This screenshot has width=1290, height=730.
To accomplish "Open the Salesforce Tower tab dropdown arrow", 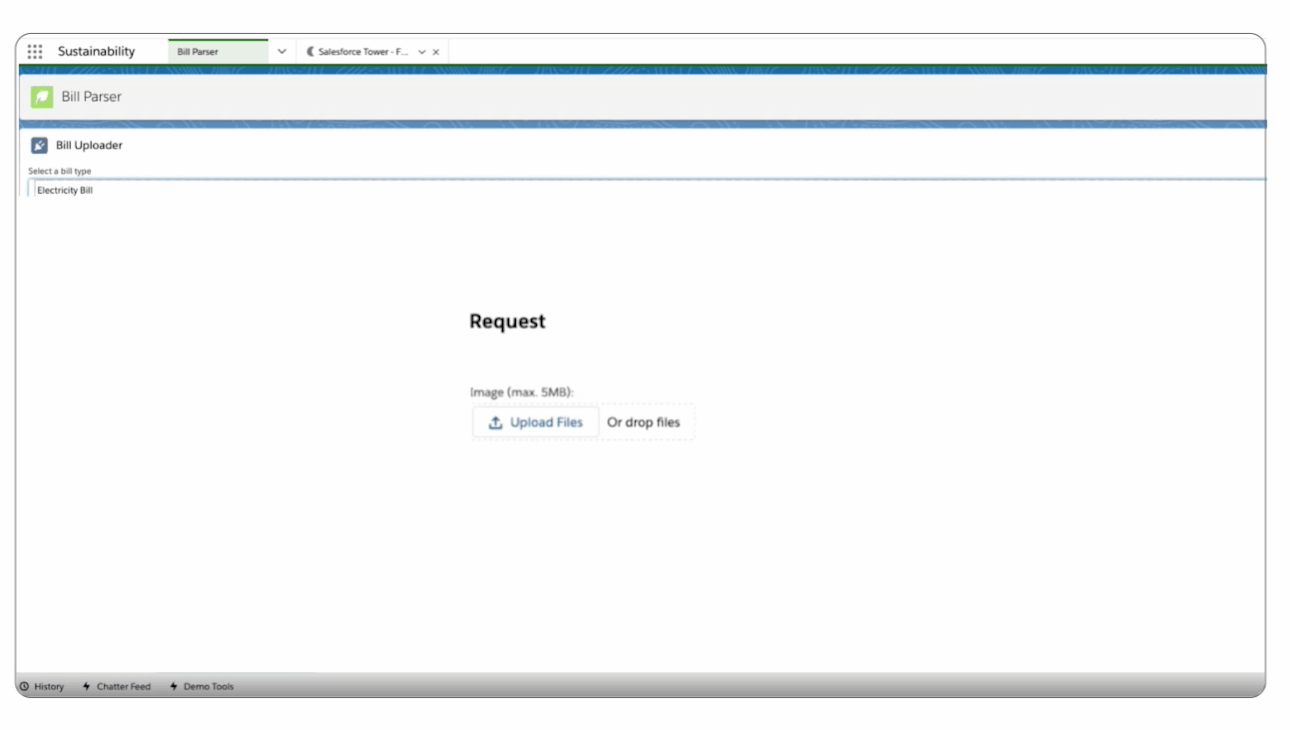I will point(422,52).
